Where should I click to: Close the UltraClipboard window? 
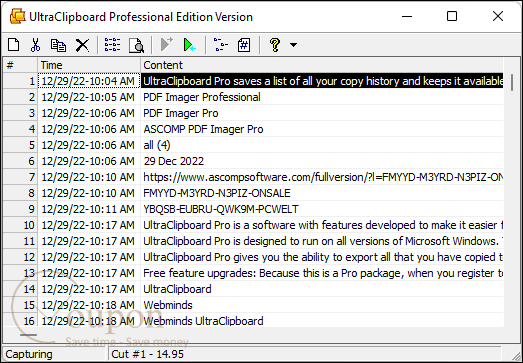pos(498,16)
